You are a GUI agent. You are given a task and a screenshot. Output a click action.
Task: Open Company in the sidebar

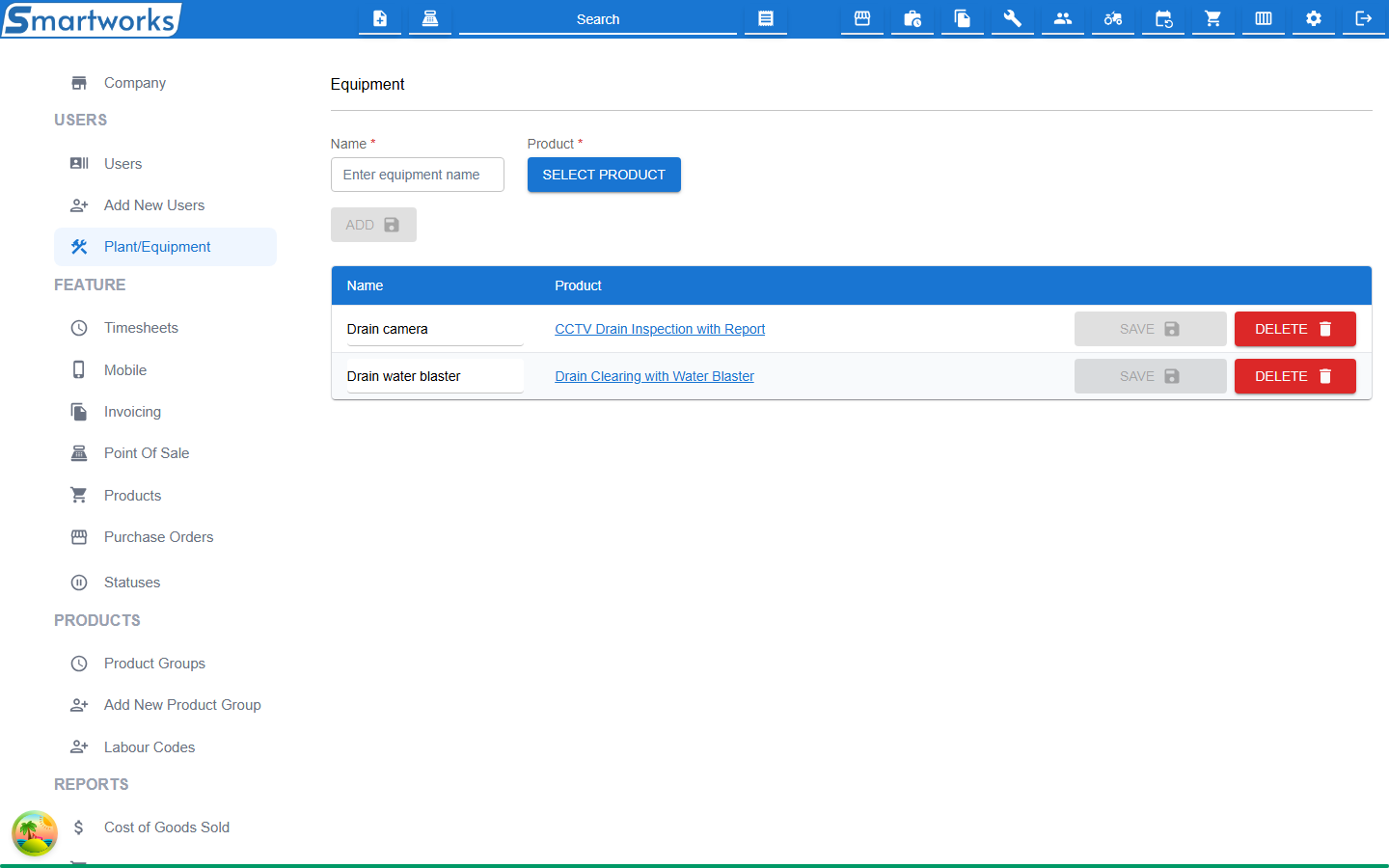[x=165, y=83]
